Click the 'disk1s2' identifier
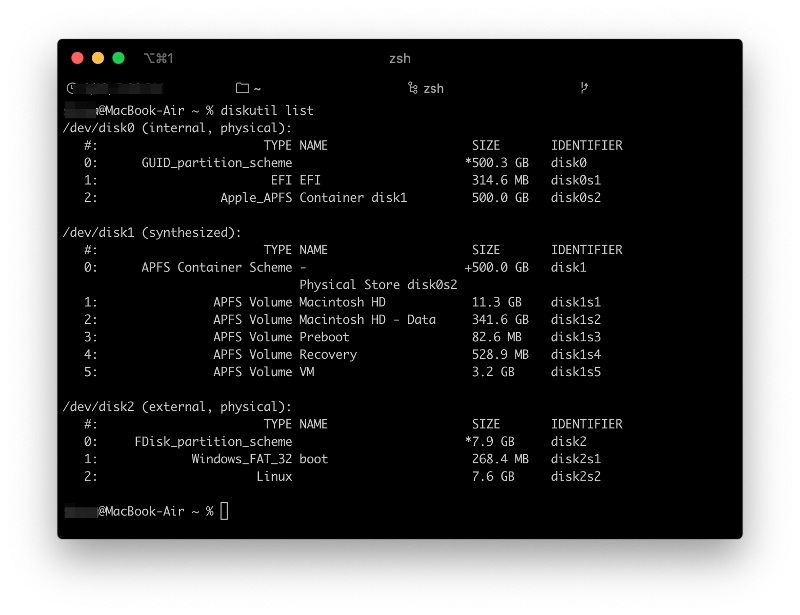Screen dimensions: 800x615 576,319
